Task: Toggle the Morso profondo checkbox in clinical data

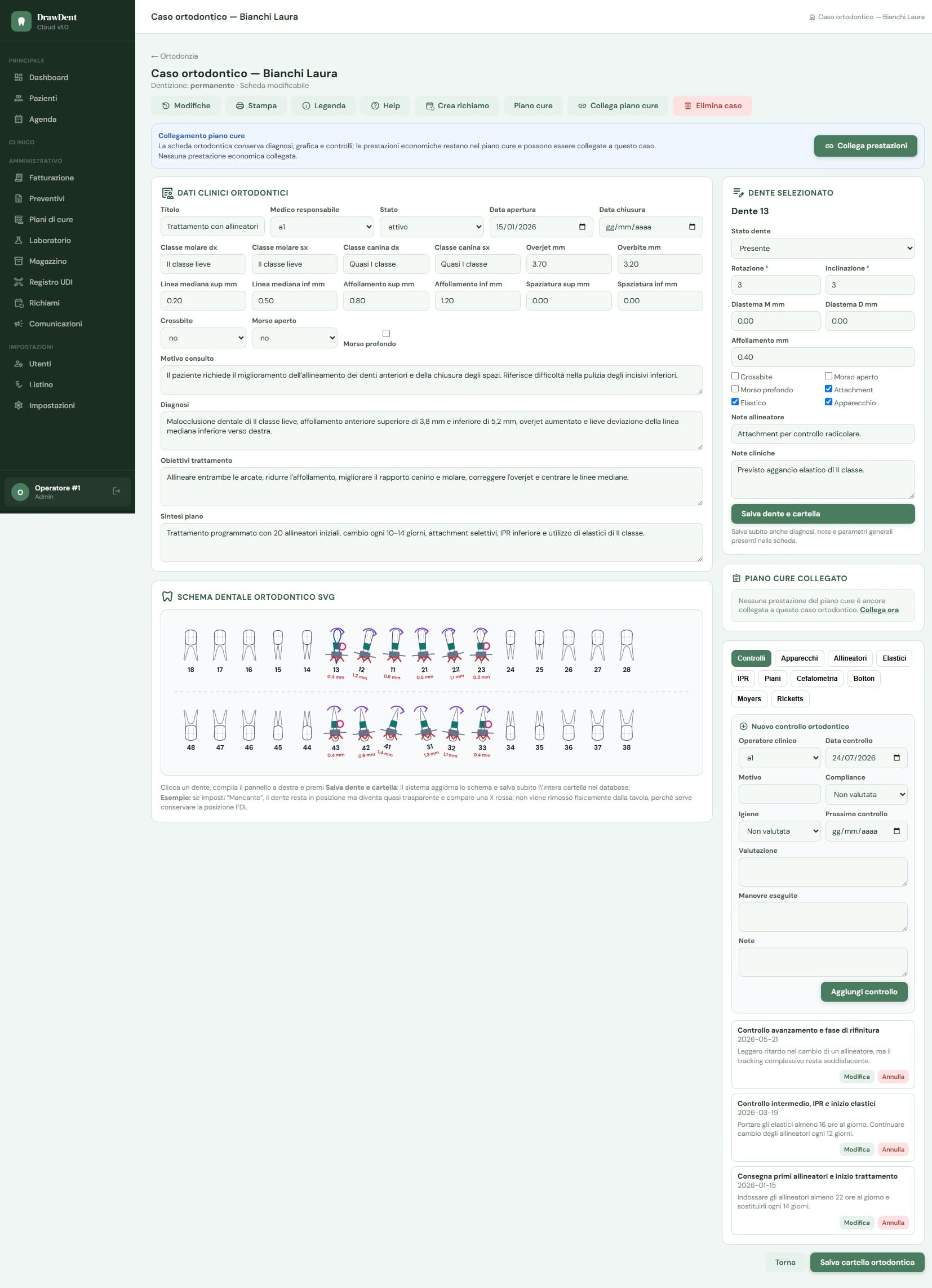Action: 386,333
